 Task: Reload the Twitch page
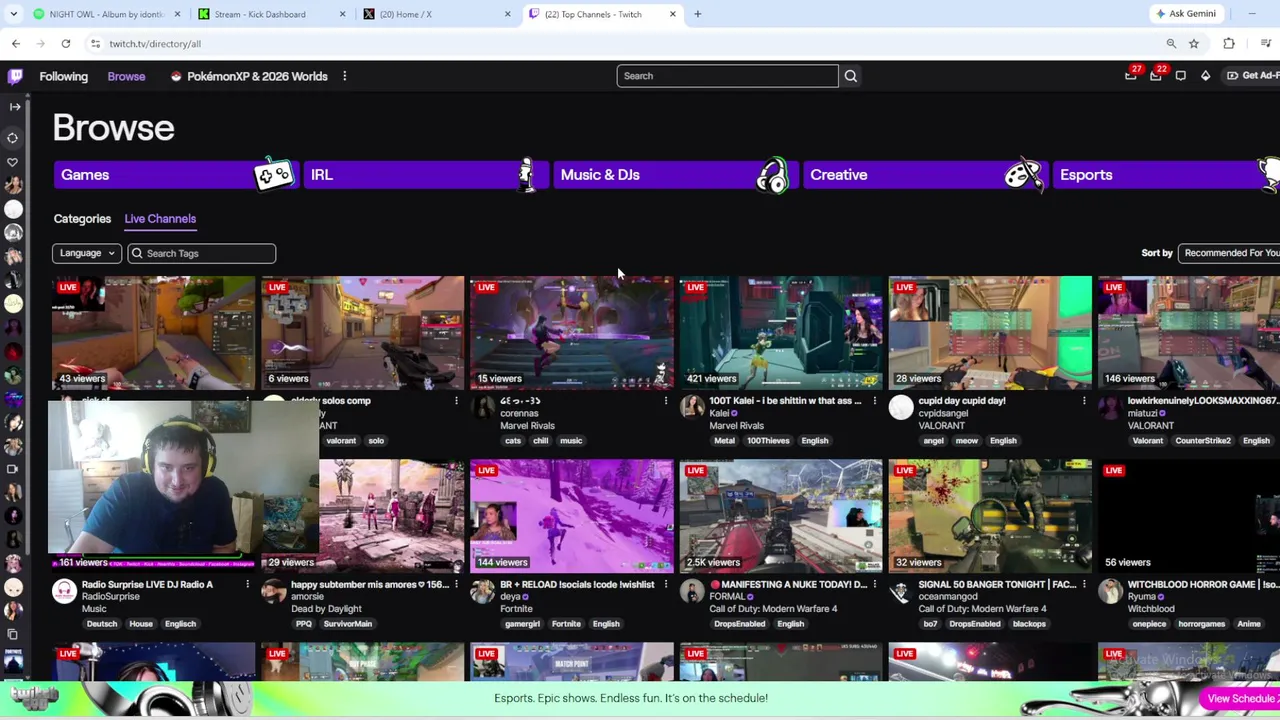(66, 44)
